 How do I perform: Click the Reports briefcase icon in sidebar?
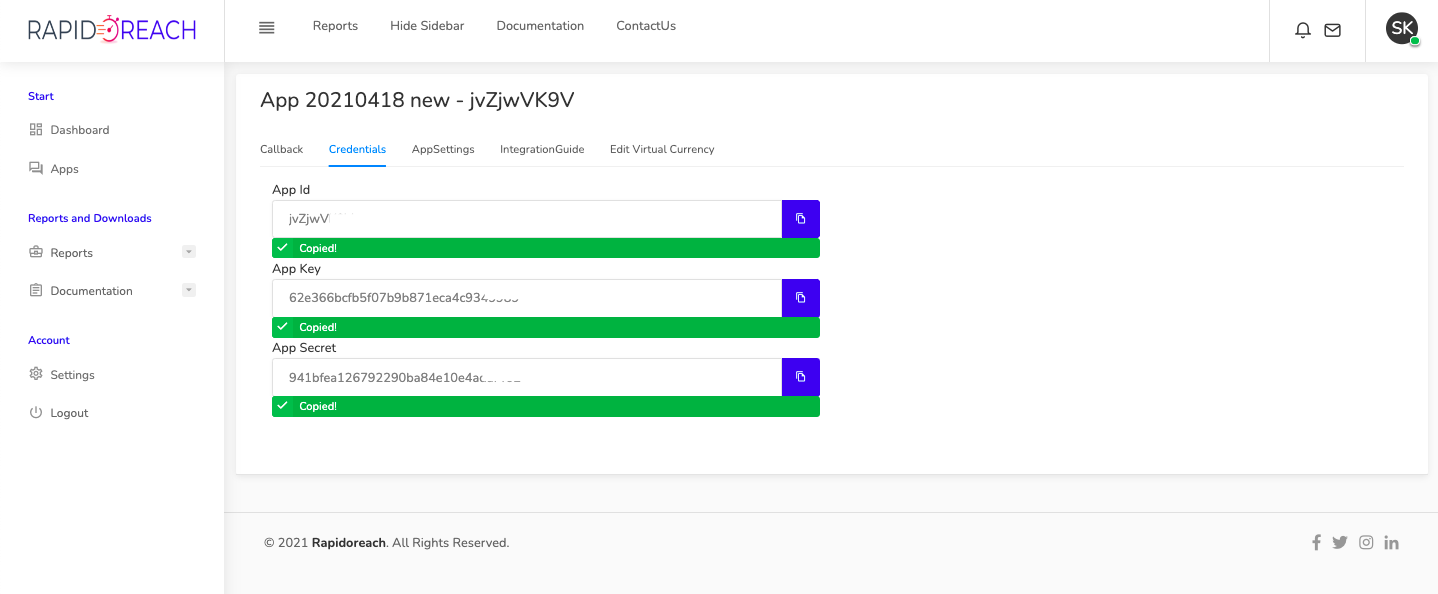coord(36,252)
